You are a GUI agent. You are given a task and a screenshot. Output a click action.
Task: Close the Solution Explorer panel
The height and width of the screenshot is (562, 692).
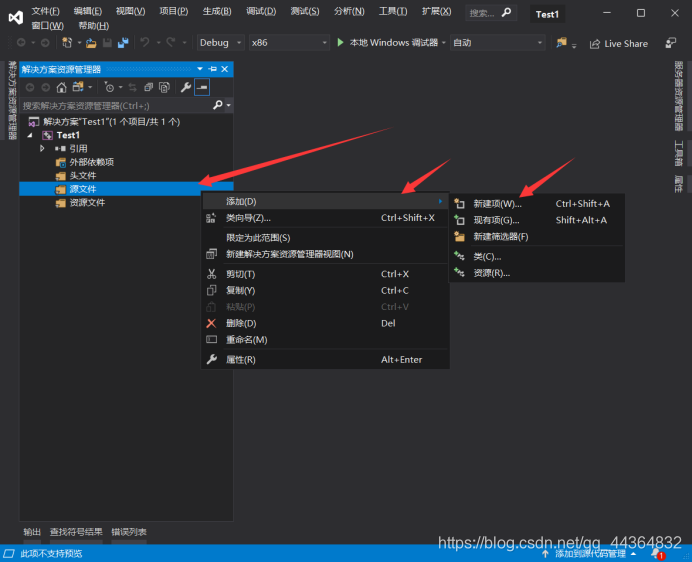(x=225, y=69)
